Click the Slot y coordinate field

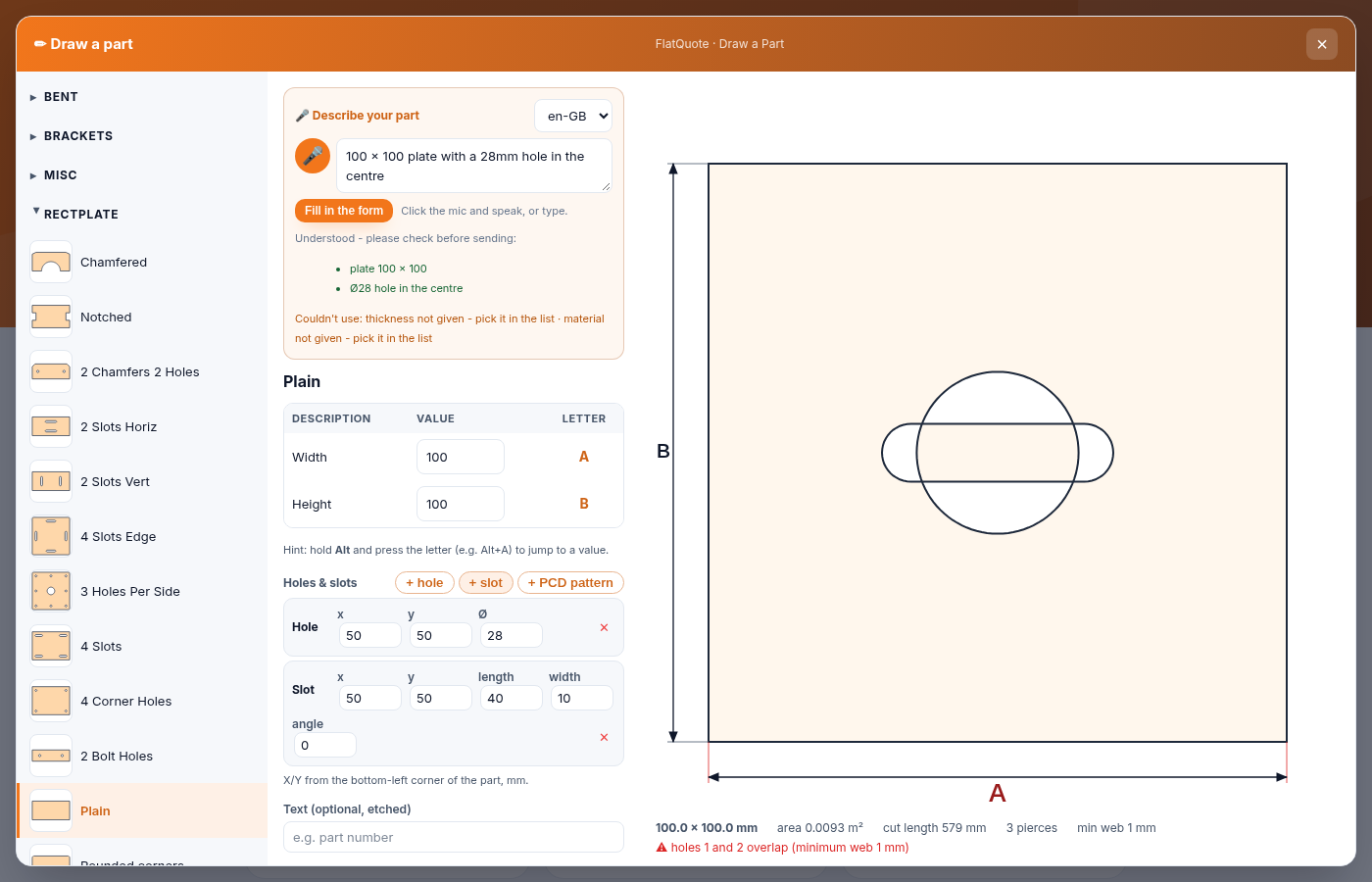click(441, 698)
